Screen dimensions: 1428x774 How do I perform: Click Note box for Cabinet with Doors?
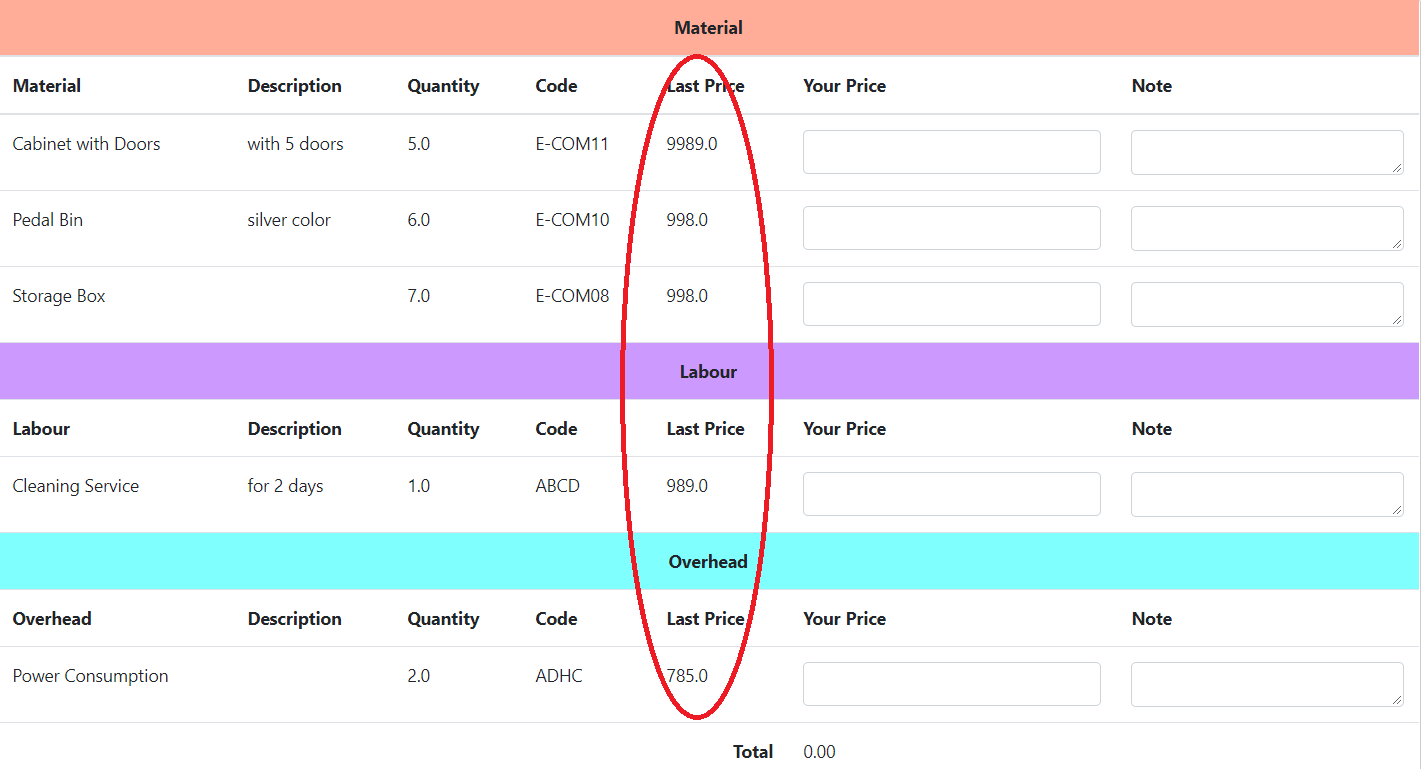(x=1266, y=152)
